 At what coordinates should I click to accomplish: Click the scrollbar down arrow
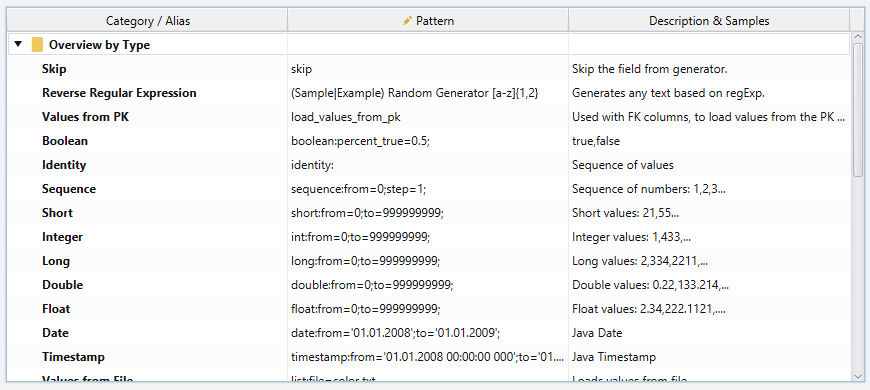tap(858, 376)
